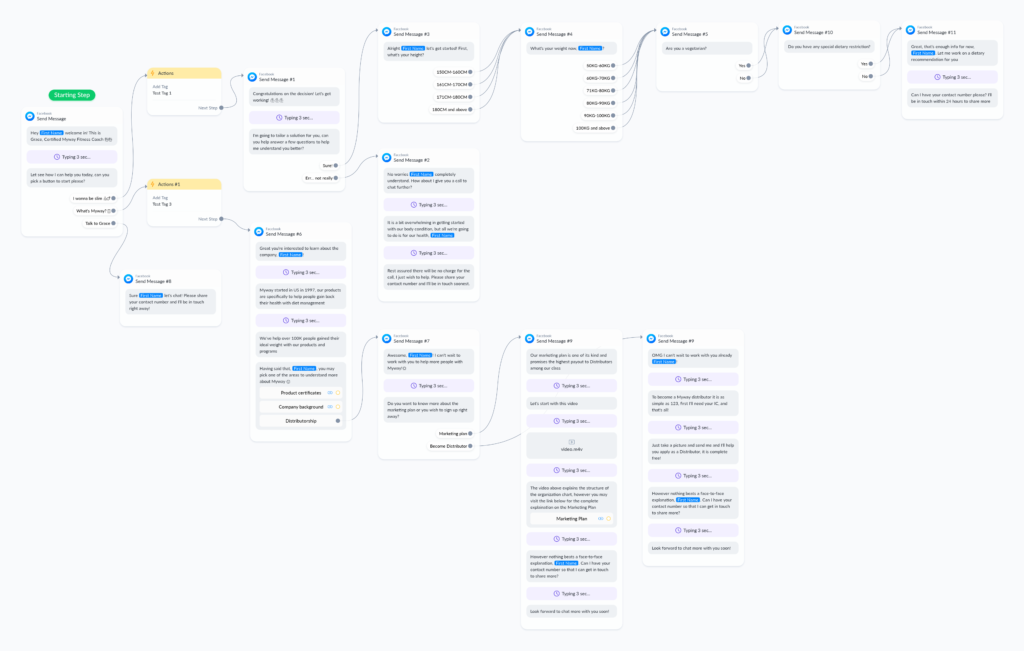Select Yes in Send Message #10
Image resolution: width=1024 pixels, height=651 pixels.
[867, 64]
